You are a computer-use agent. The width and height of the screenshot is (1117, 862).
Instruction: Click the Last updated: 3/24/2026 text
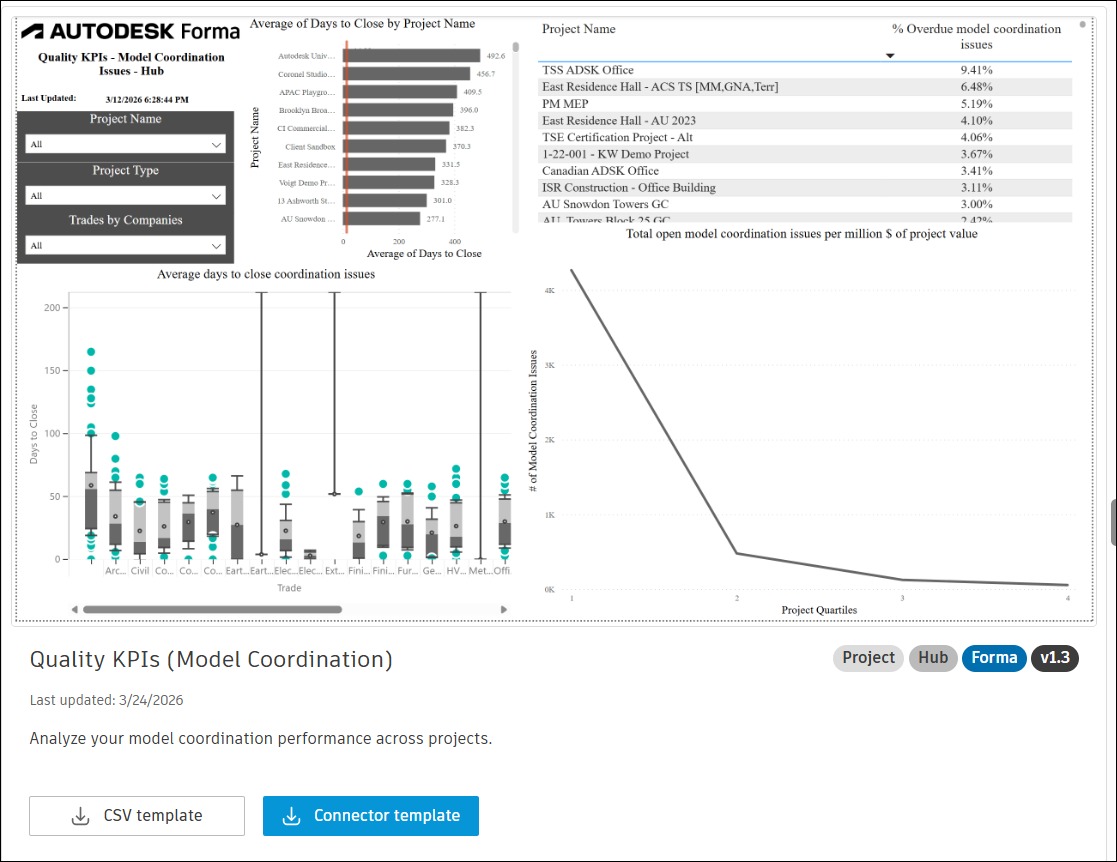[x=106, y=700]
